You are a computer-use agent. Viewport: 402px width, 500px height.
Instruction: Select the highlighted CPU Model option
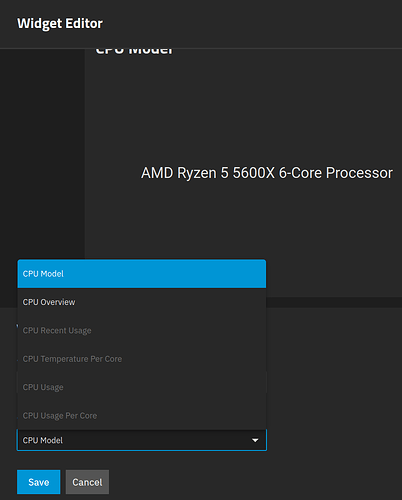[142, 274]
